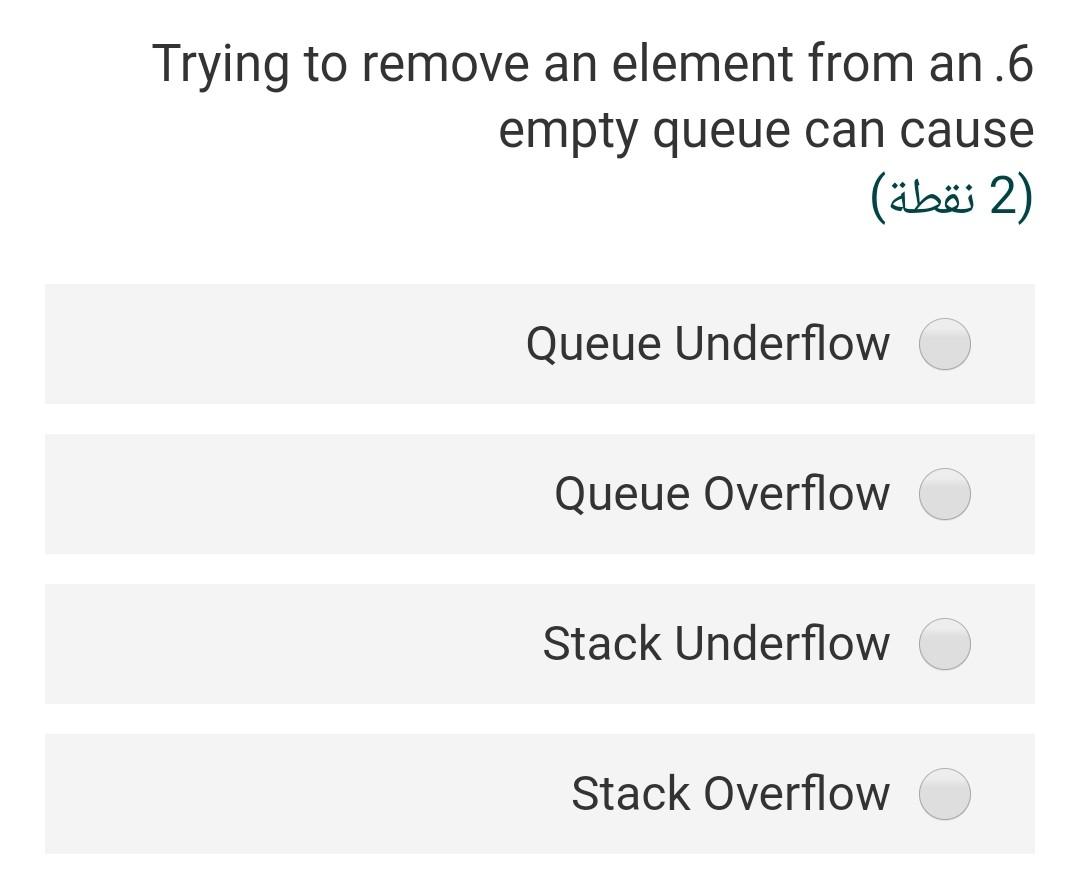This screenshot has width=1080, height=874.
Task: Click the Queue Overflow answer row
Action: 540,493
